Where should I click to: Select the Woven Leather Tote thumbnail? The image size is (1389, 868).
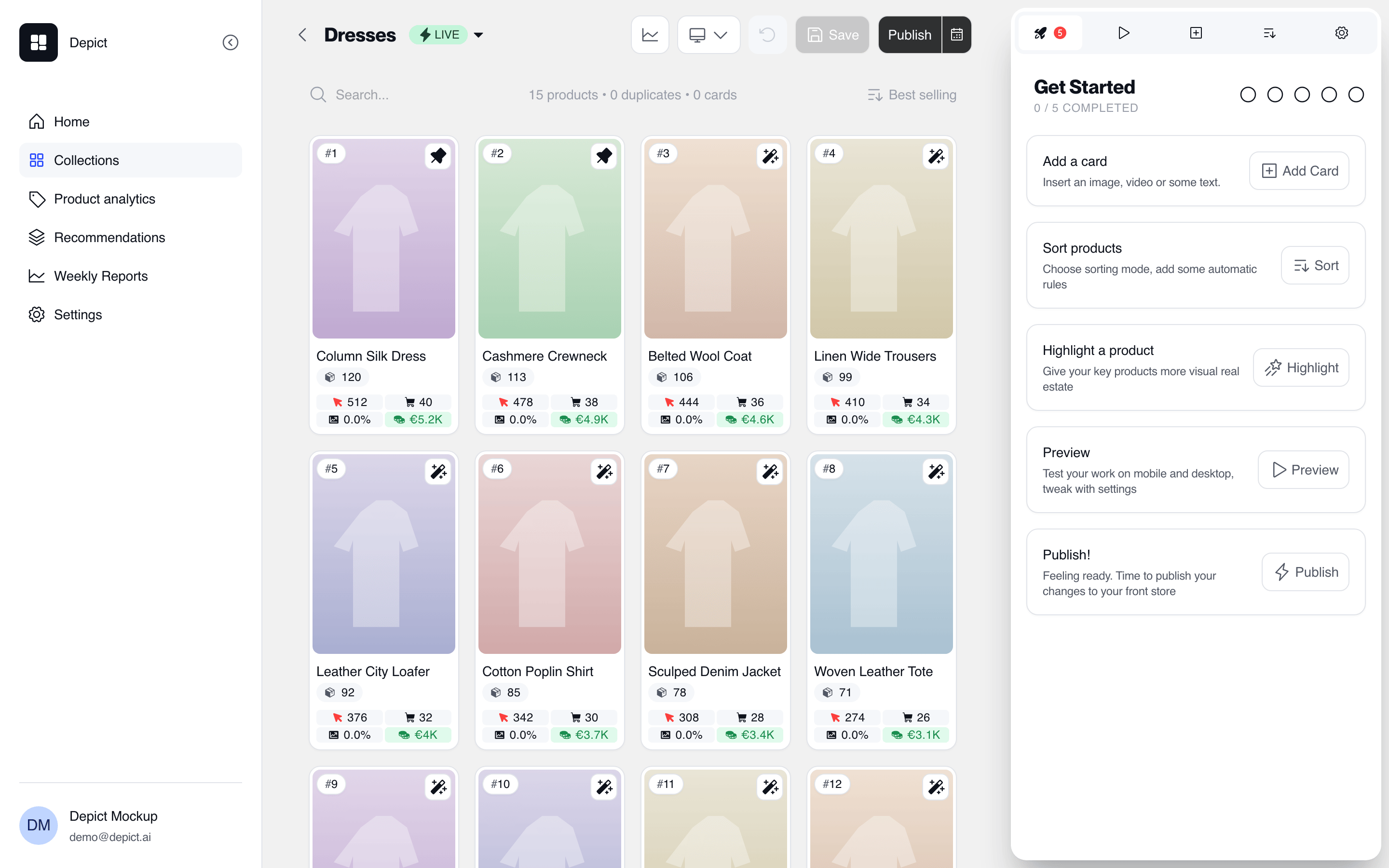coord(882,554)
